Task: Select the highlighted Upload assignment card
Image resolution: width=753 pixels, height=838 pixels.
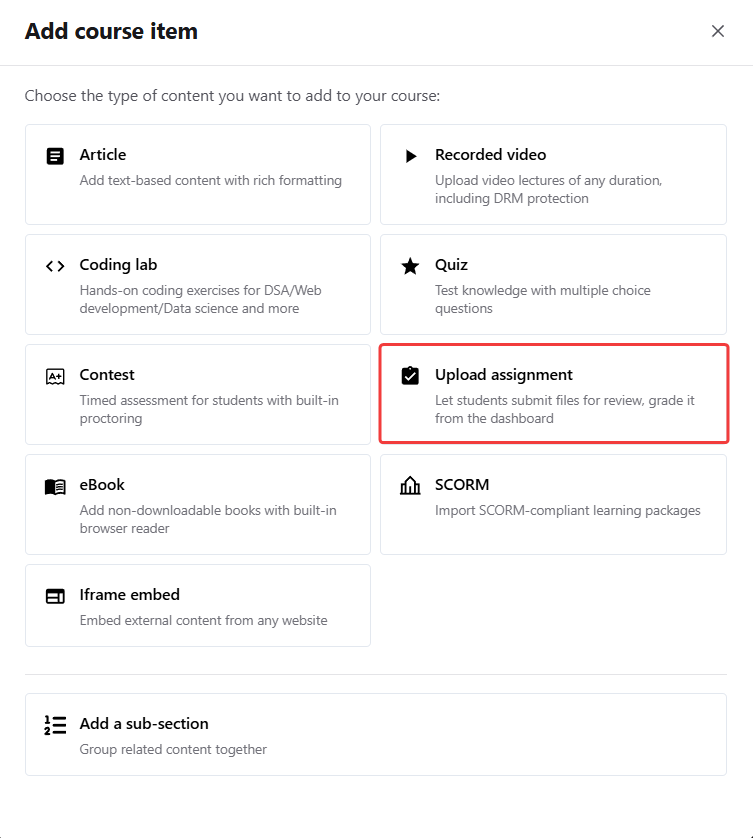Action: coord(553,394)
